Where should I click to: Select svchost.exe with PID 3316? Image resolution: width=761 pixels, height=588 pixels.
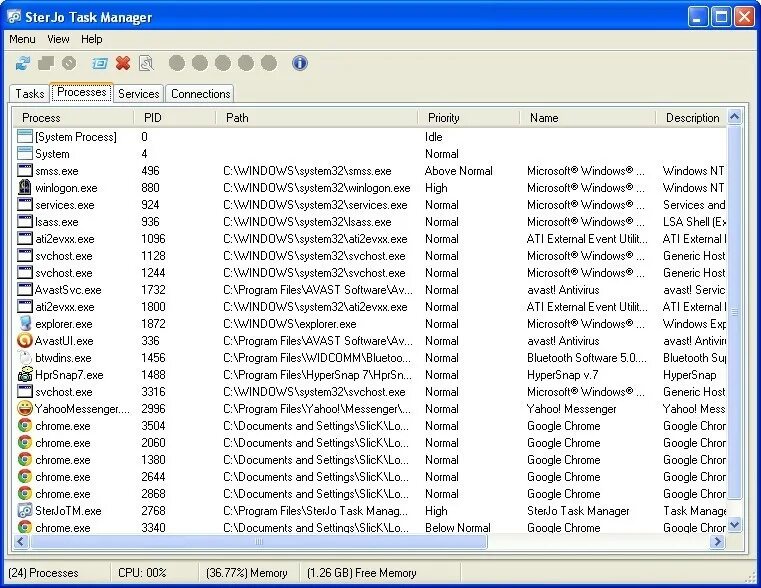click(370, 392)
